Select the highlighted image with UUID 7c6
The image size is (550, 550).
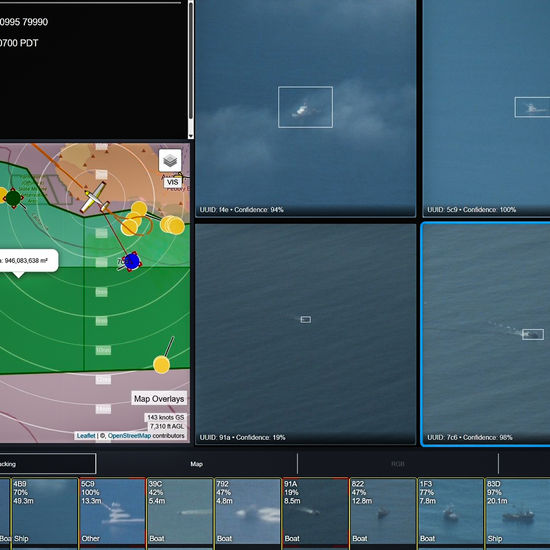pyautogui.click(x=486, y=334)
